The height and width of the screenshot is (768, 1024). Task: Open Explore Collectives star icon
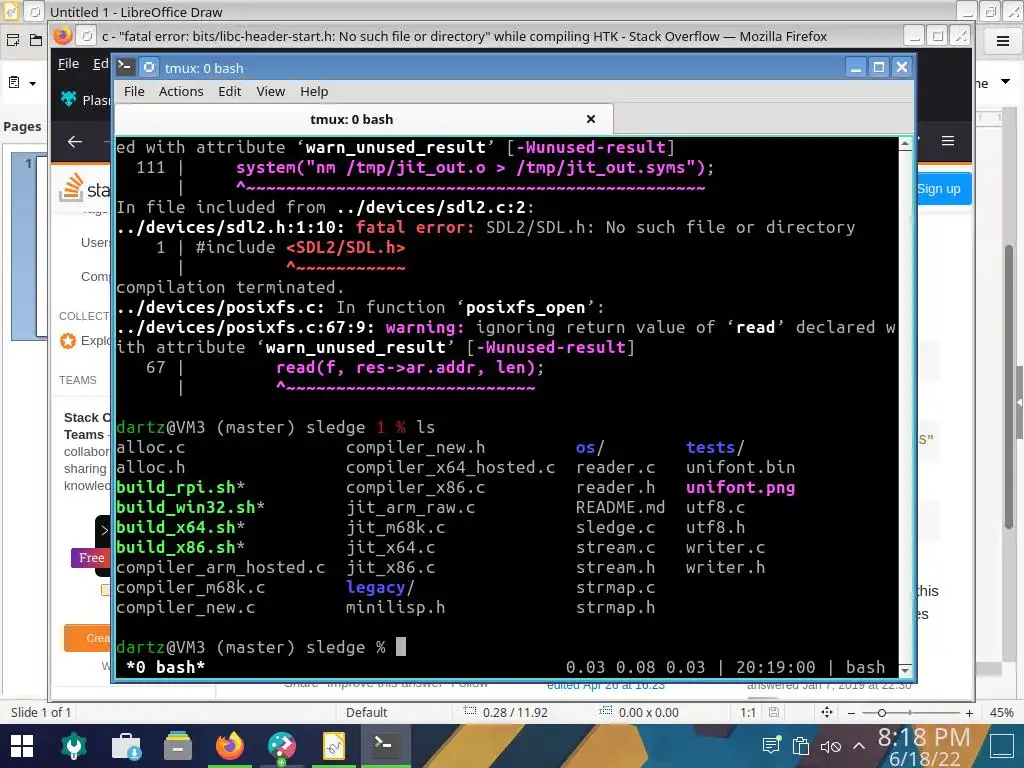point(68,341)
